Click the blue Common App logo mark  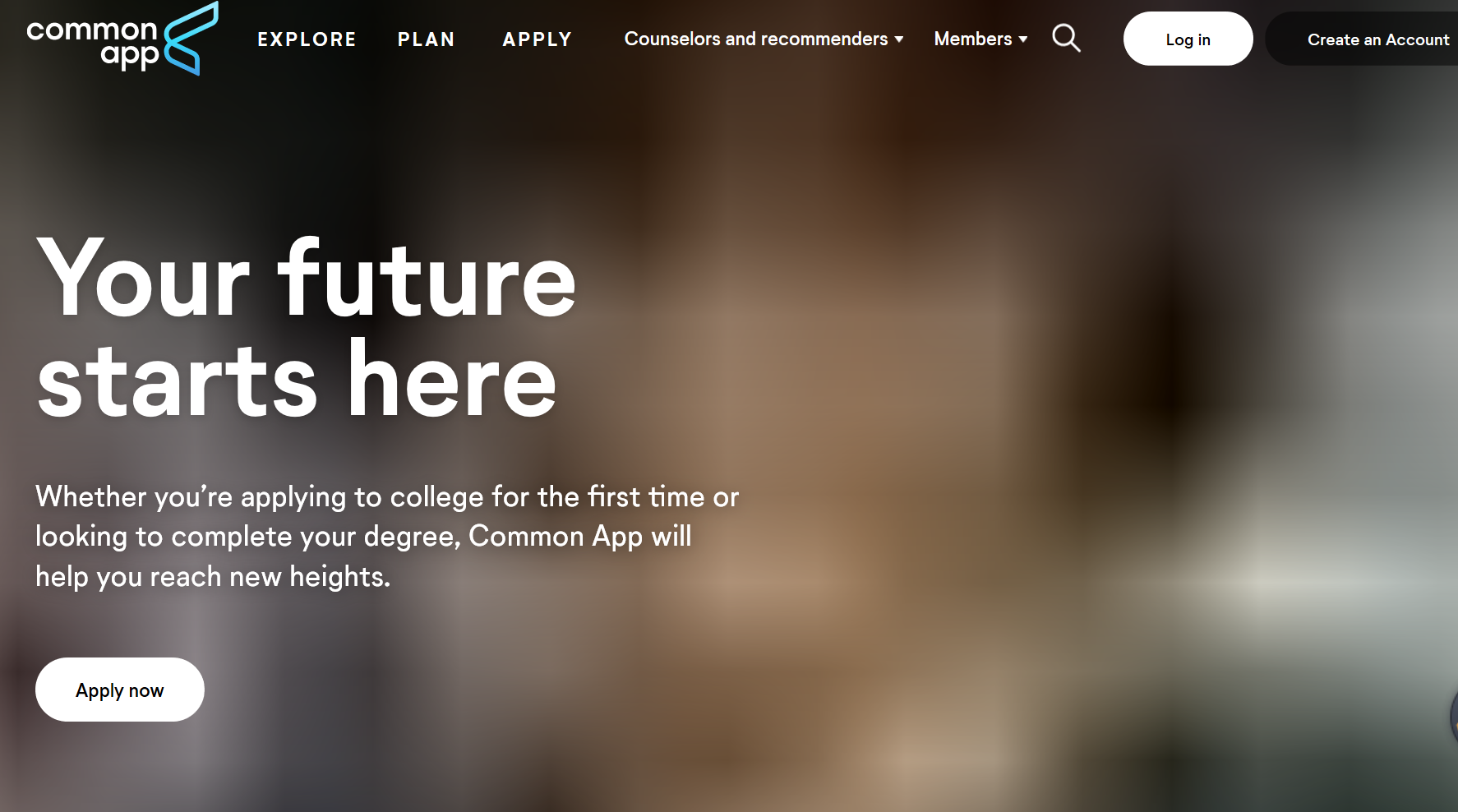pos(191,39)
